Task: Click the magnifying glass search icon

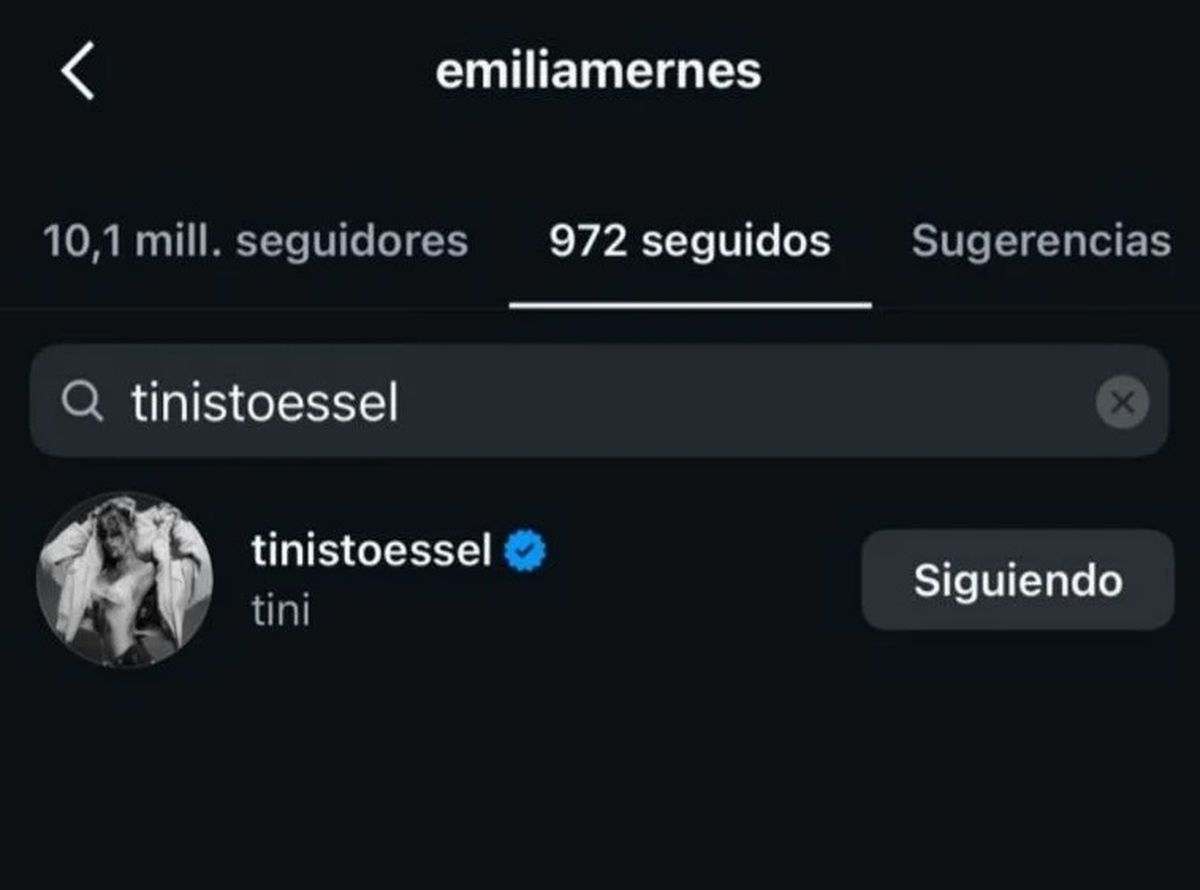Action: [82, 402]
